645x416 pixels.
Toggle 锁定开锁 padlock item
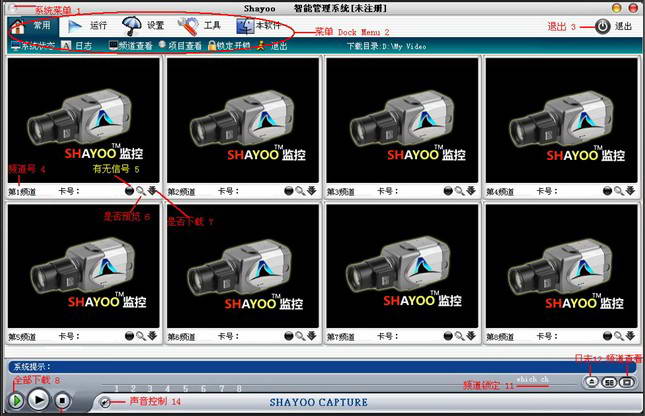[229, 46]
